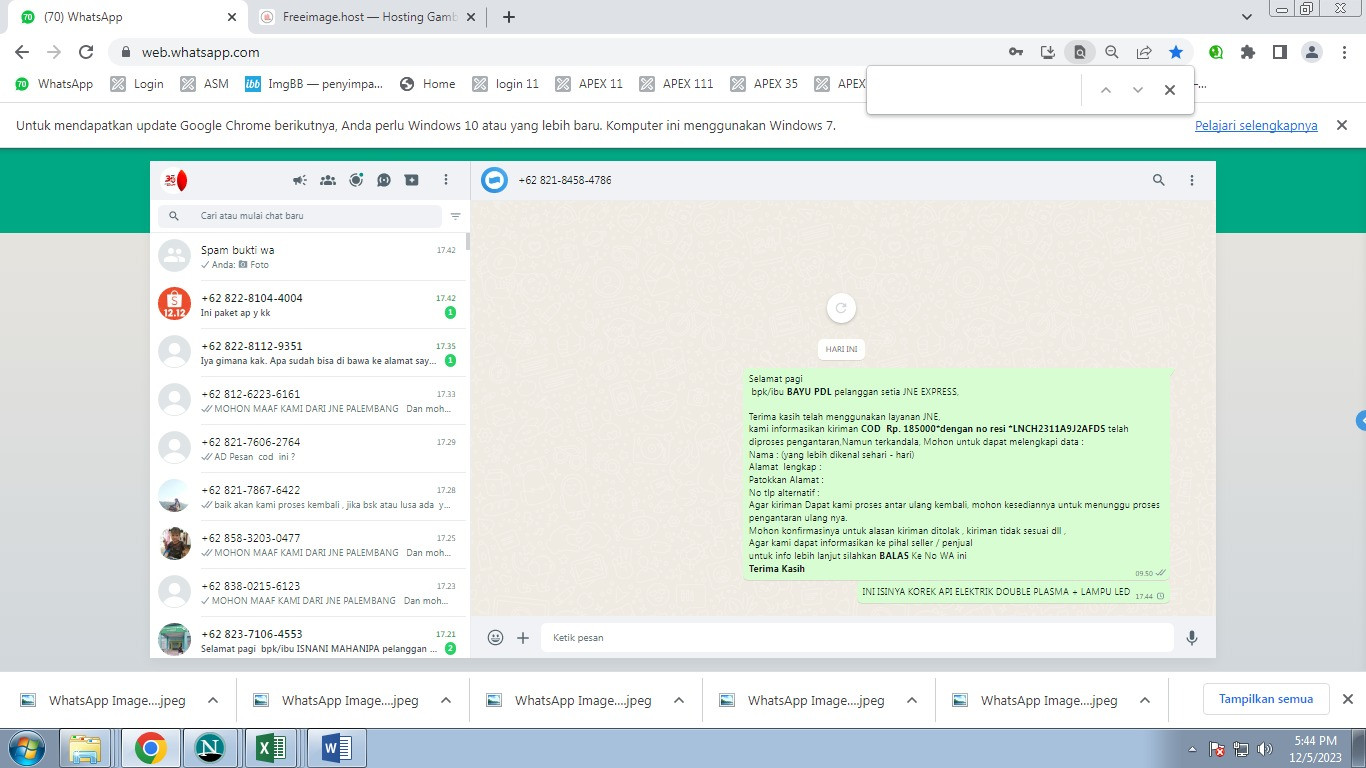Expand options for first WhatsApp Image download

(213, 701)
